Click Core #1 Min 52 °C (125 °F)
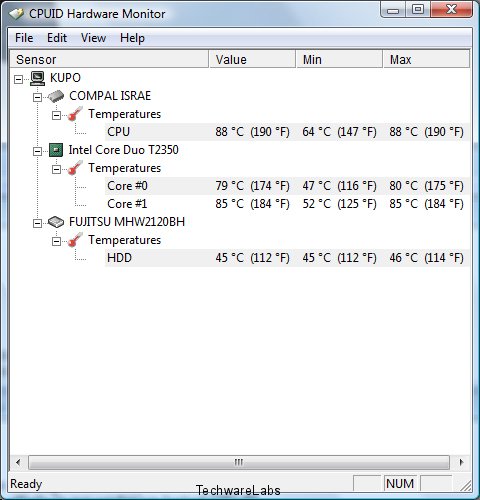Viewport: 480px width, 500px height. click(x=339, y=204)
